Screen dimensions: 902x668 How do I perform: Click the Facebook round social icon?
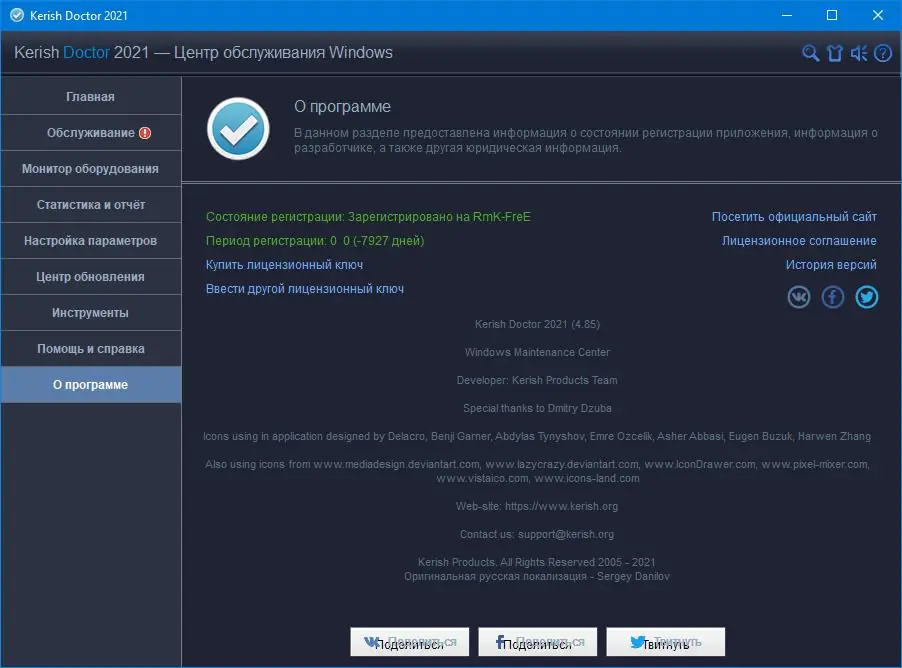coord(832,297)
